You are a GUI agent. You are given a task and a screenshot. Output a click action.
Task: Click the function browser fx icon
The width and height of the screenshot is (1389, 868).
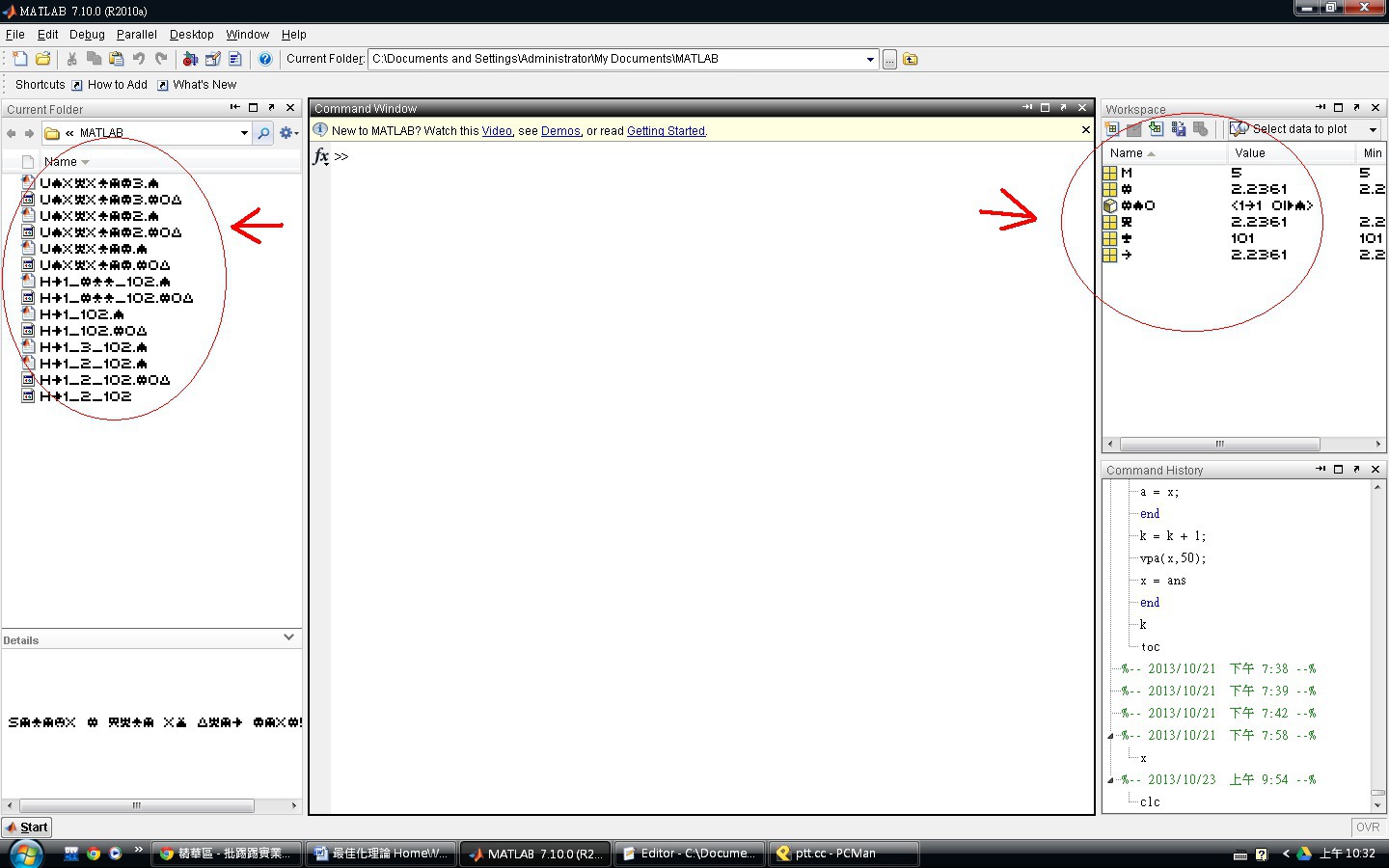pyautogui.click(x=320, y=156)
